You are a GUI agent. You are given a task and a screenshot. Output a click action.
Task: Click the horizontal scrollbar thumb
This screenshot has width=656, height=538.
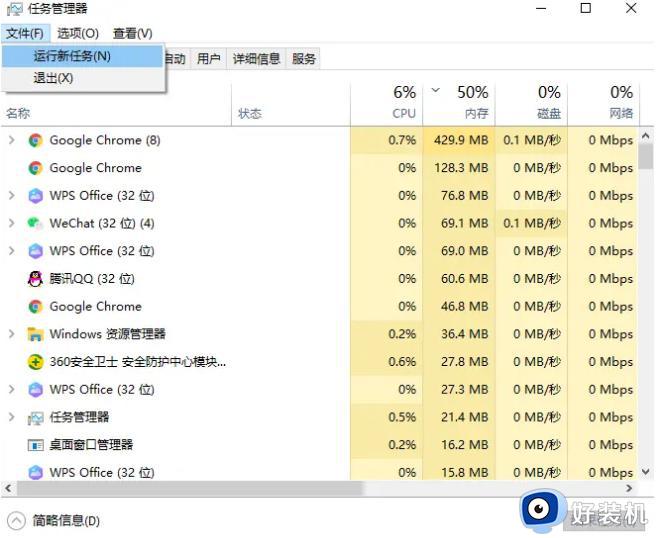[190, 488]
